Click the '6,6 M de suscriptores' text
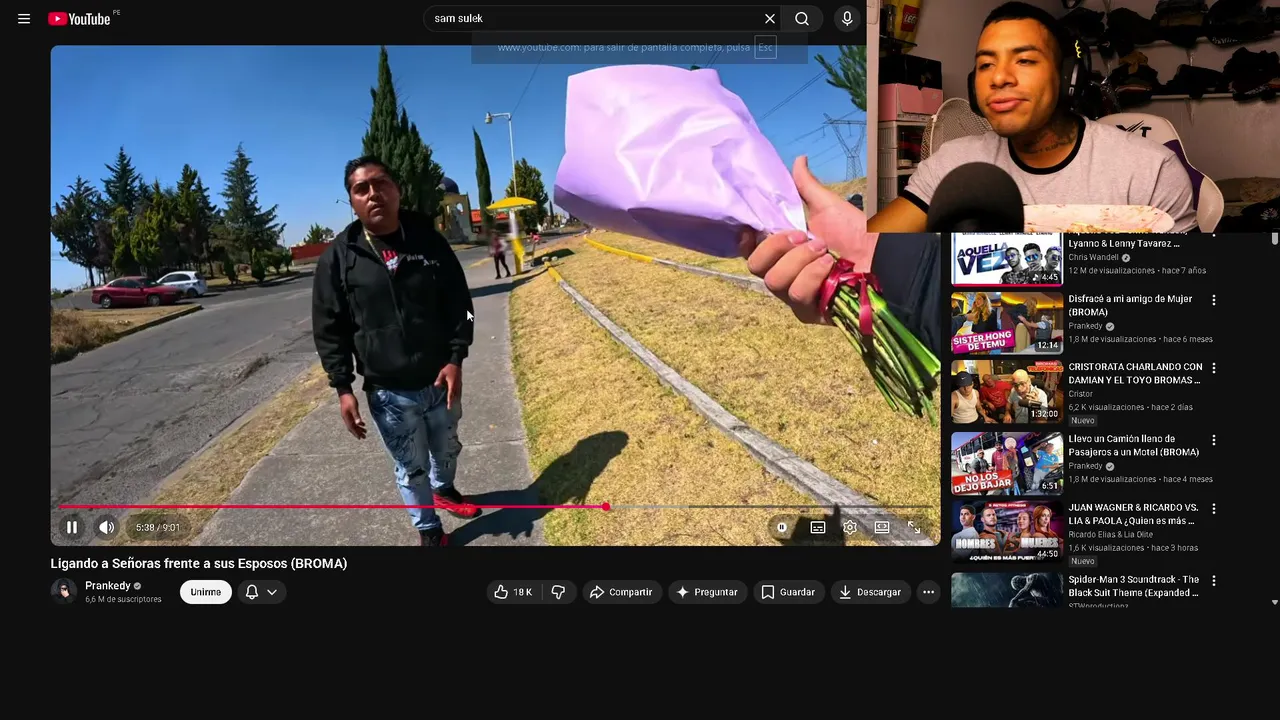 click(123, 599)
